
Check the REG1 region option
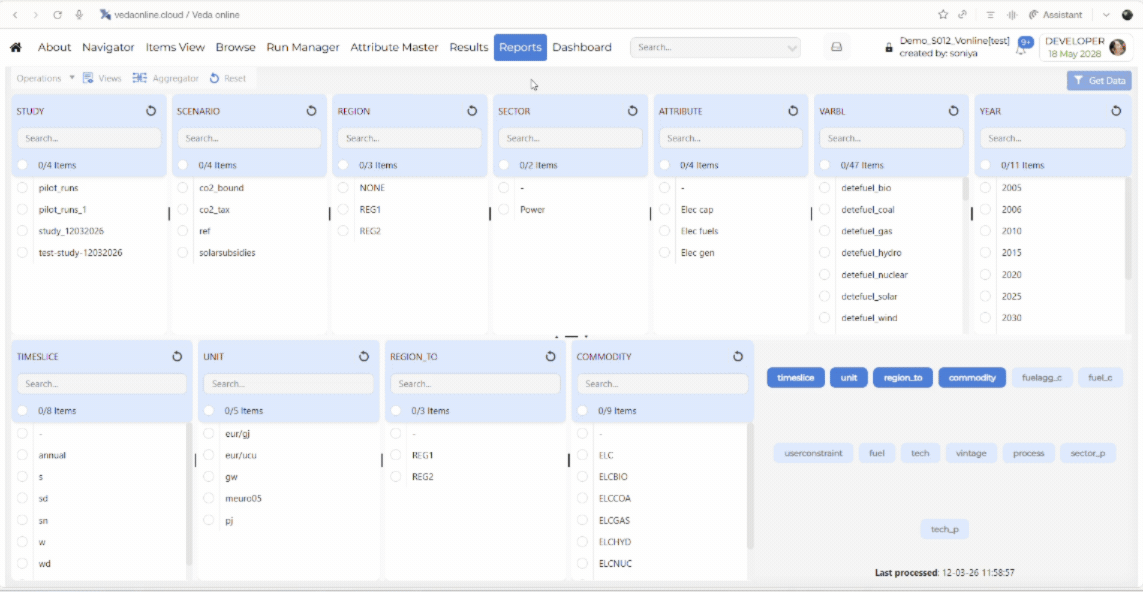(x=343, y=209)
